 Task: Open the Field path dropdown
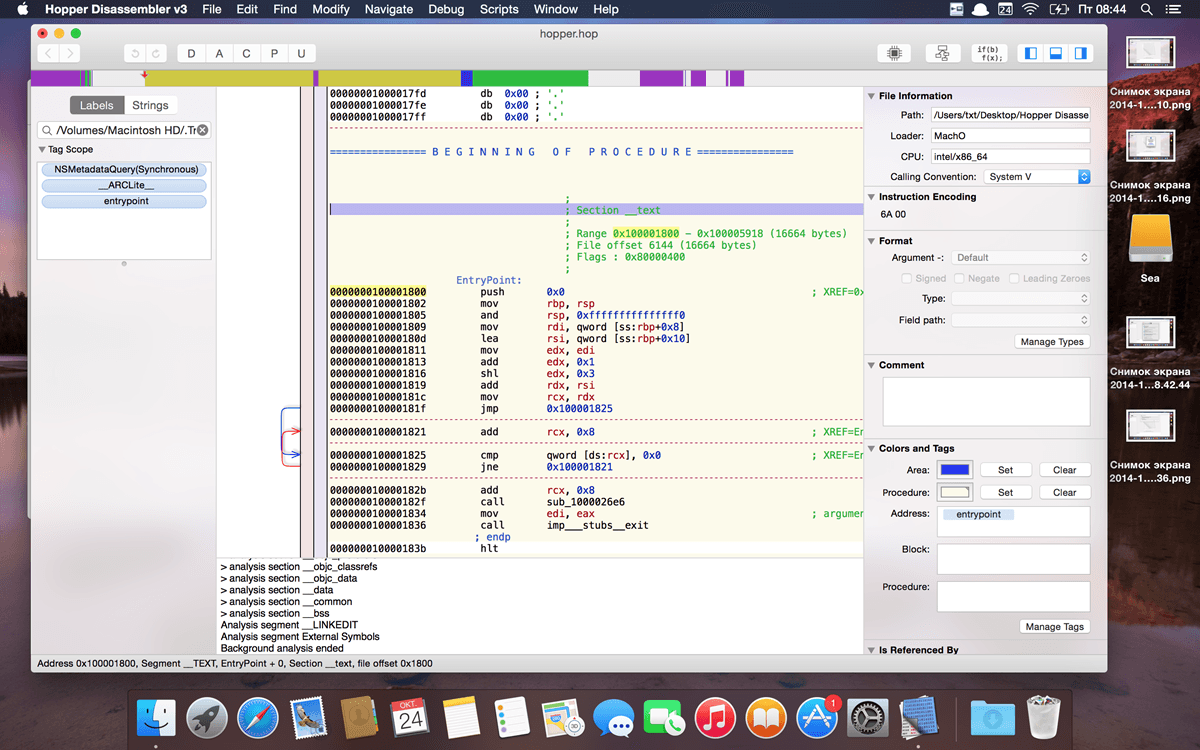click(1020, 320)
